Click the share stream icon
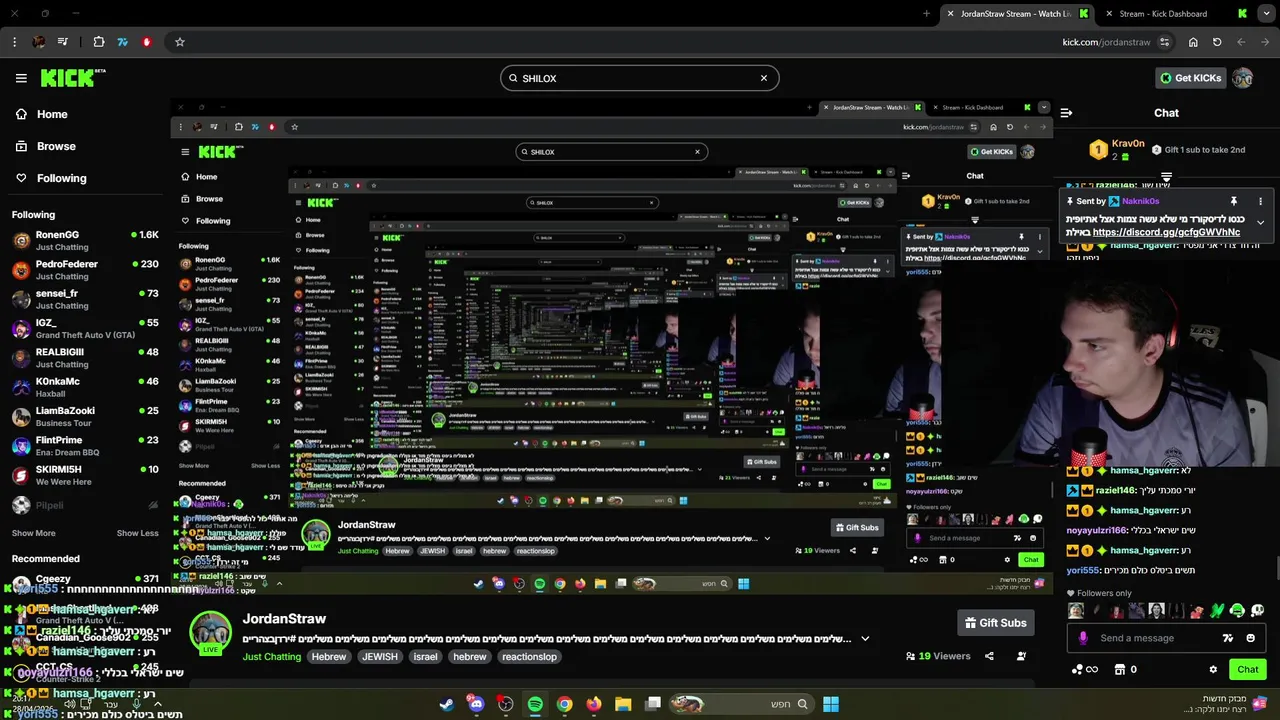Image resolution: width=1280 pixels, height=720 pixels. point(989,656)
